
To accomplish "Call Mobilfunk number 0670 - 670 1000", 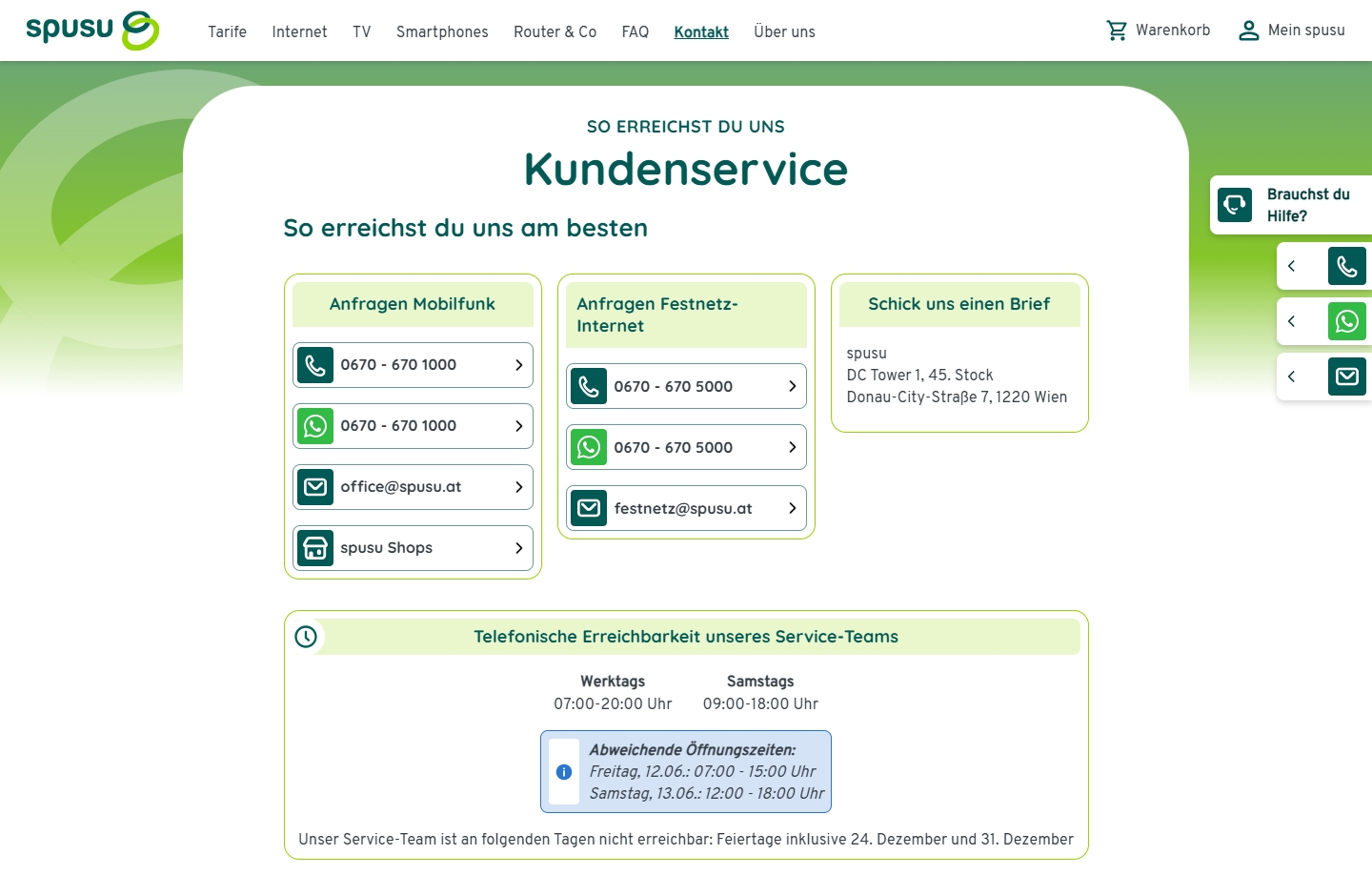I will click(x=413, y=365).
